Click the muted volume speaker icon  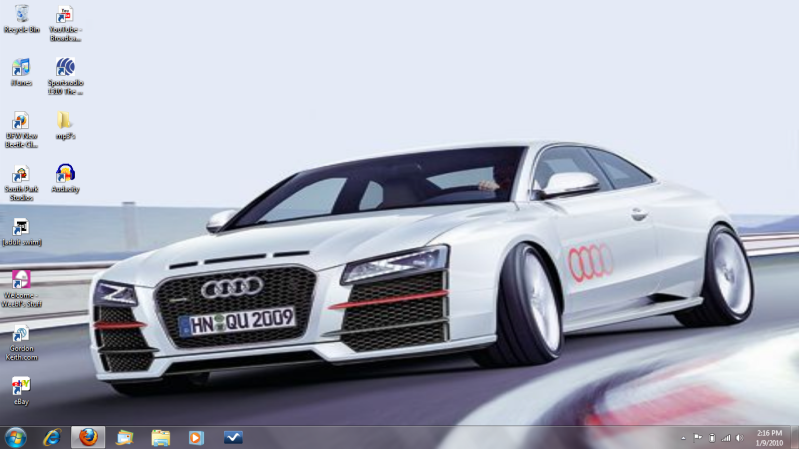click(740, 438)
